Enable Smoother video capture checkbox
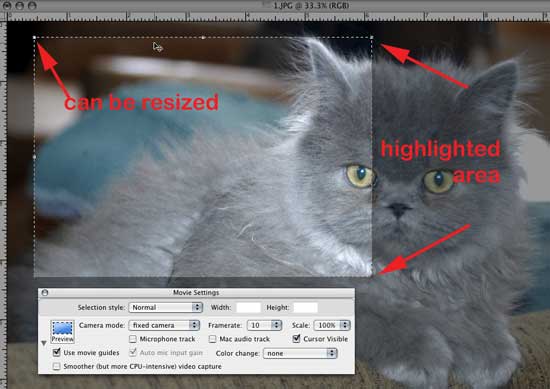This screenshot has height=389, width=550. (56, 366)
